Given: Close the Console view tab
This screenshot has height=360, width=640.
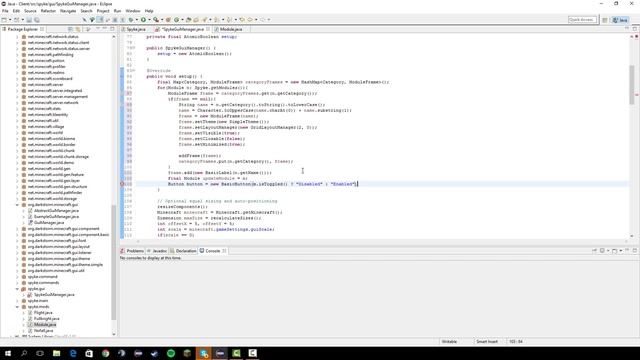Looking at the screenshot, I should coord(224,251).
